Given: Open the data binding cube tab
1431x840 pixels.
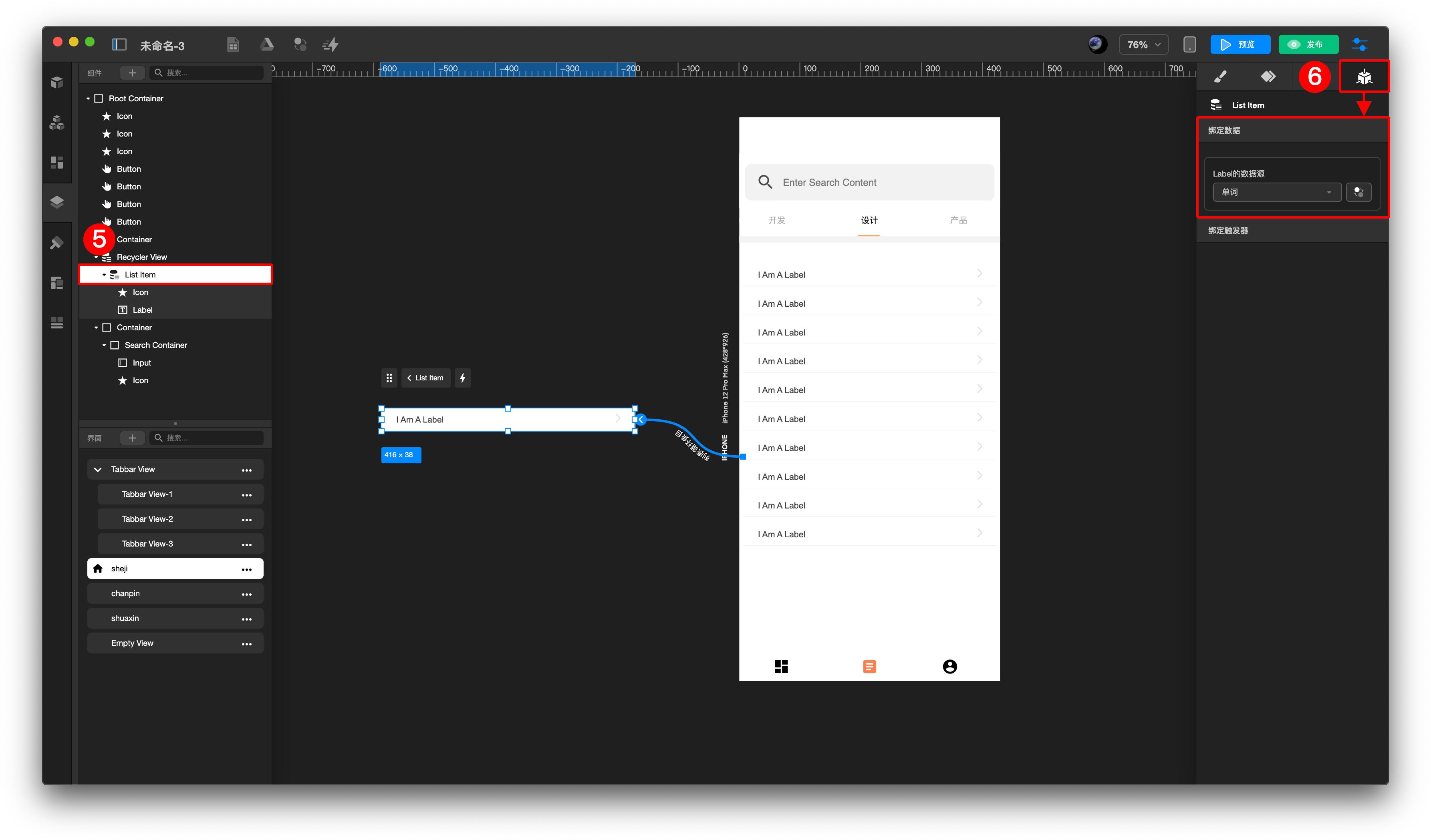Looking at the screenshot, I should (x=1364, y=76).
